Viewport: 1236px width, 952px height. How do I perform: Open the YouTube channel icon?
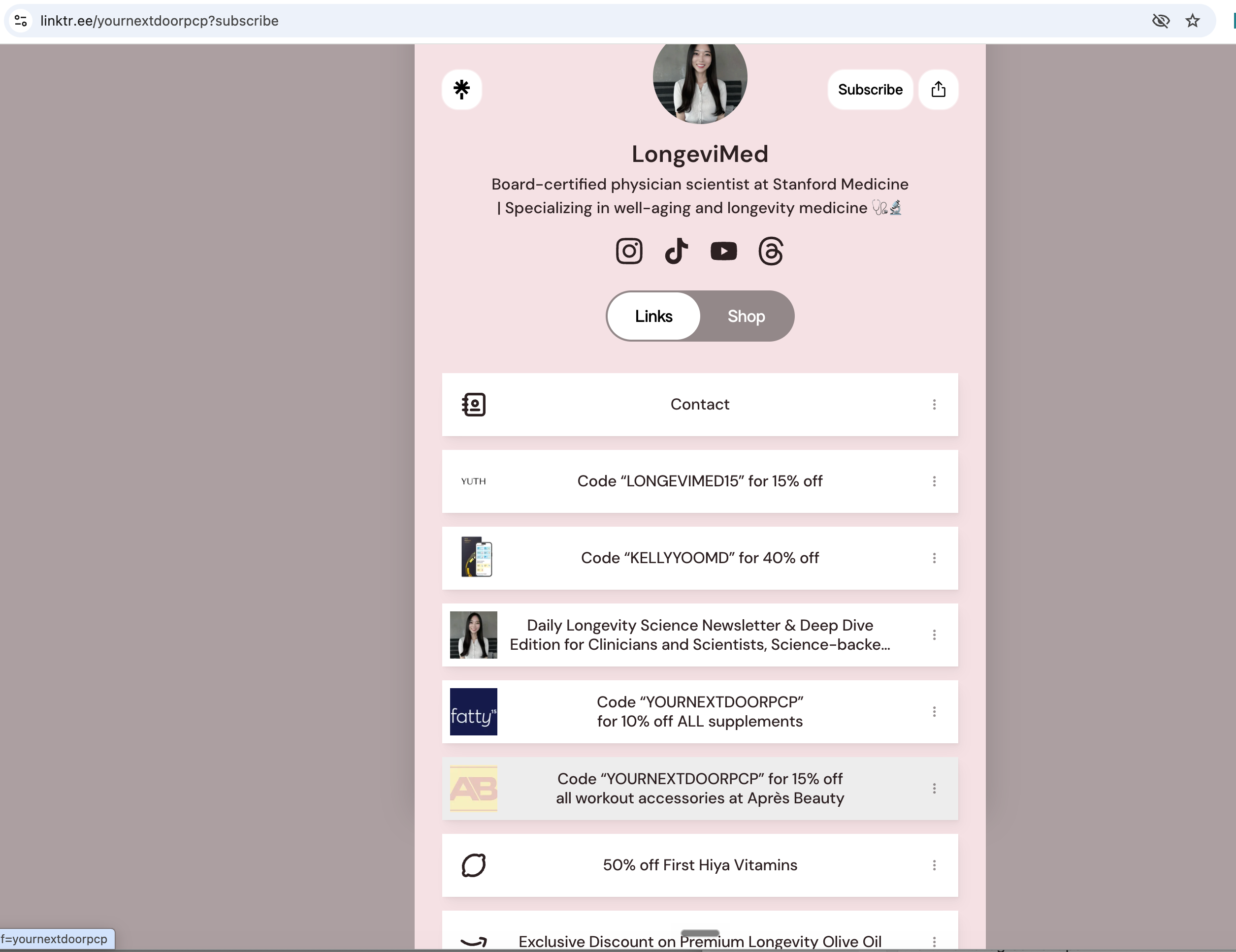tap(723, 251)
